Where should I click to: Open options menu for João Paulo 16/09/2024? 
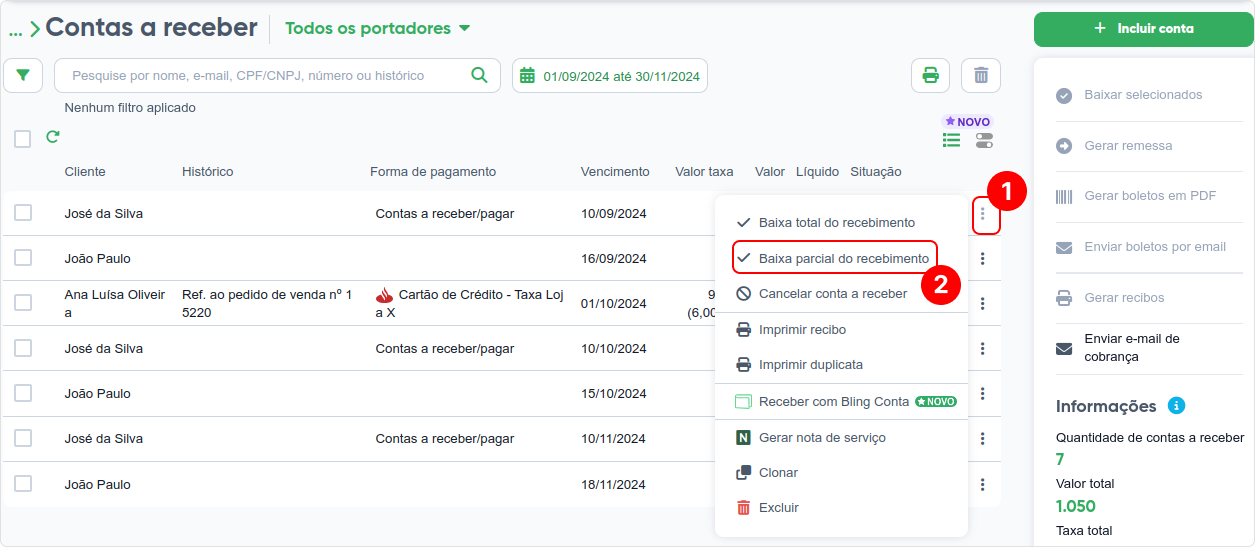(983, 259)
